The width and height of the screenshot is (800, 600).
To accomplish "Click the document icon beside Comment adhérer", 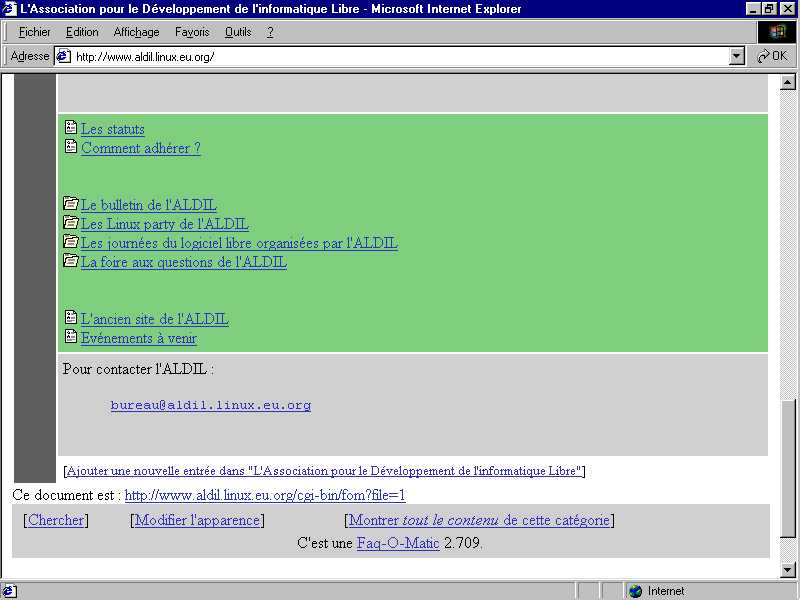I will [70, 147].
